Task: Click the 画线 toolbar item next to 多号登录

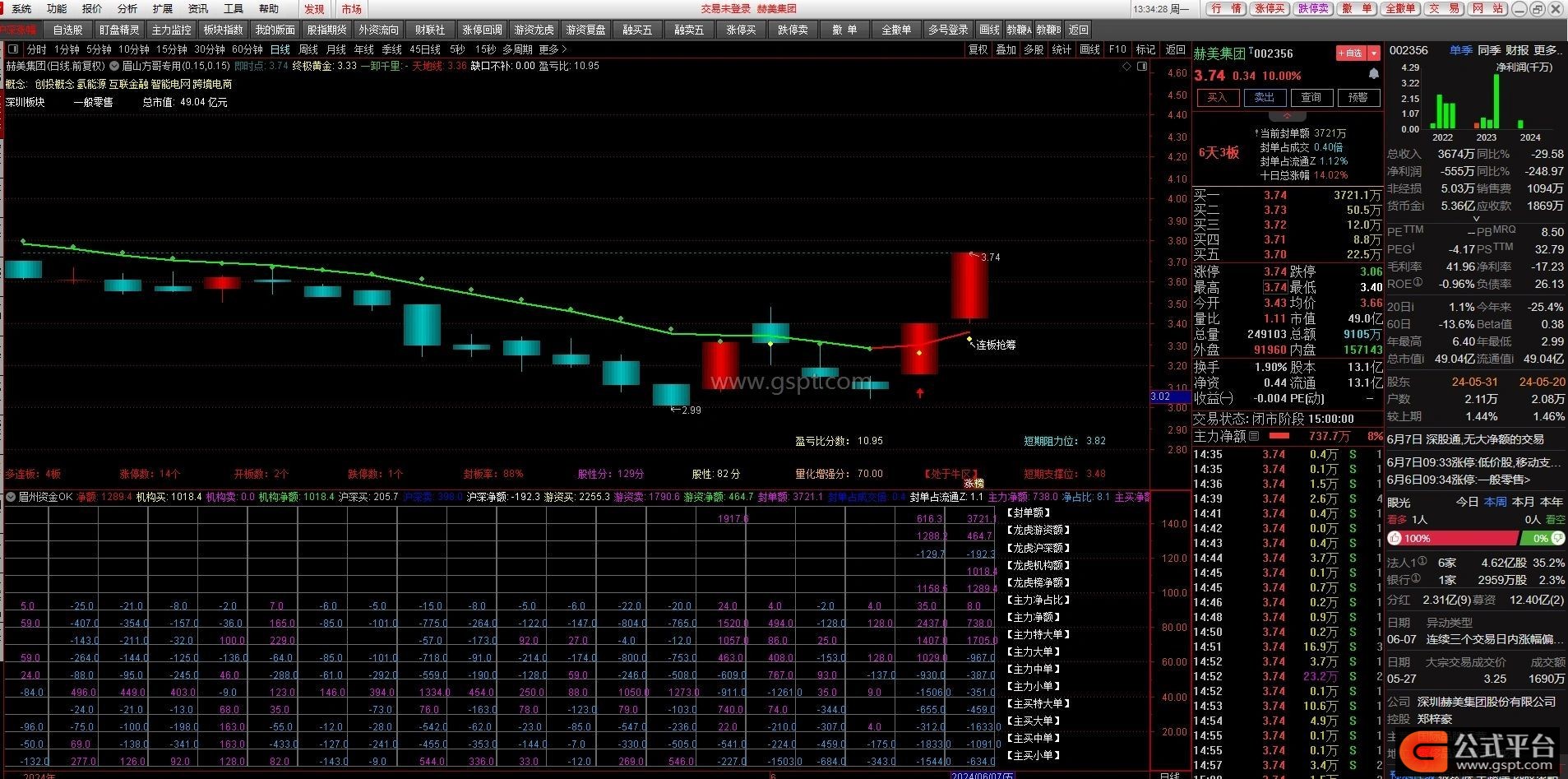Action: click(990, 30)
